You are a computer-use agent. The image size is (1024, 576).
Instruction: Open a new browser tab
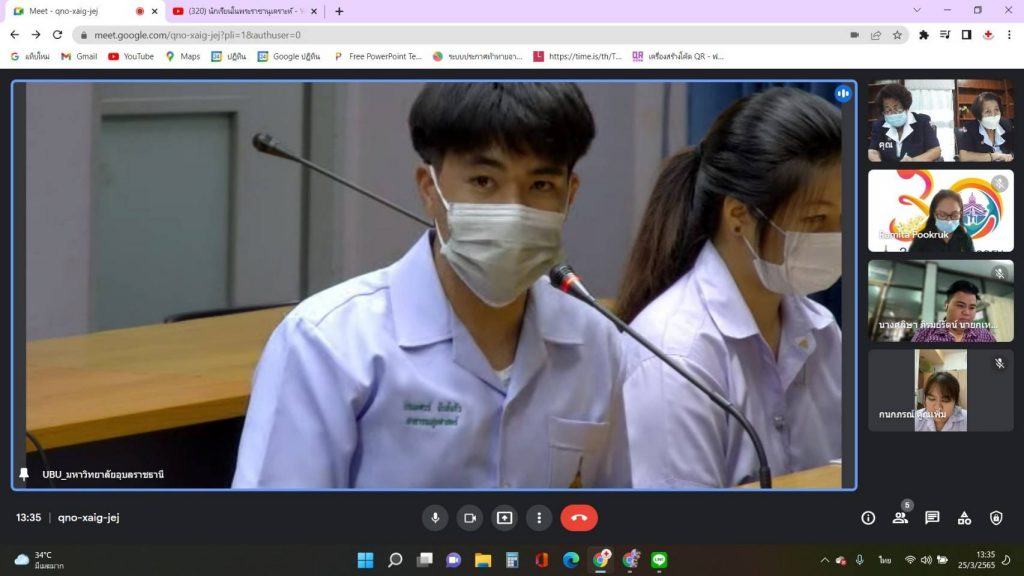pyautogui.click(x=339, y=11)
